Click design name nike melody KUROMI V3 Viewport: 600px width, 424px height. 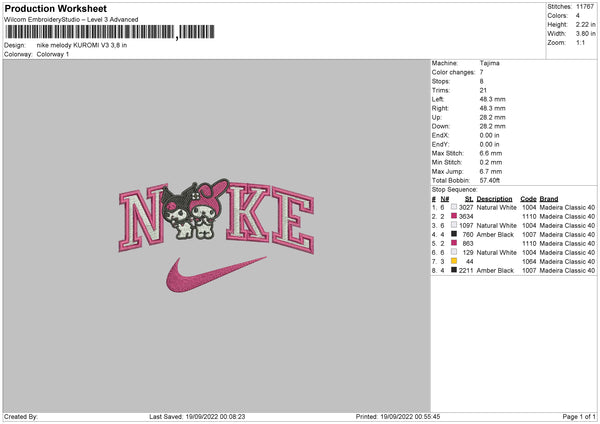click(x=82, y=45)
